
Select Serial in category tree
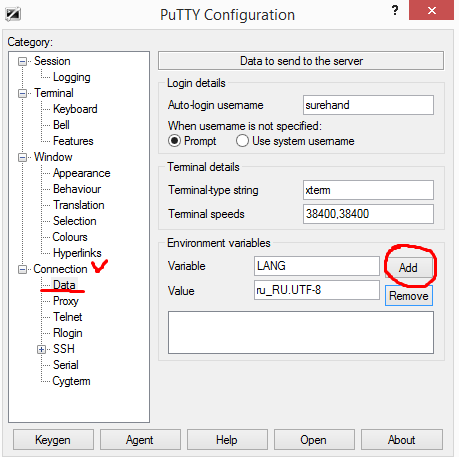click(x=66, y=365)
